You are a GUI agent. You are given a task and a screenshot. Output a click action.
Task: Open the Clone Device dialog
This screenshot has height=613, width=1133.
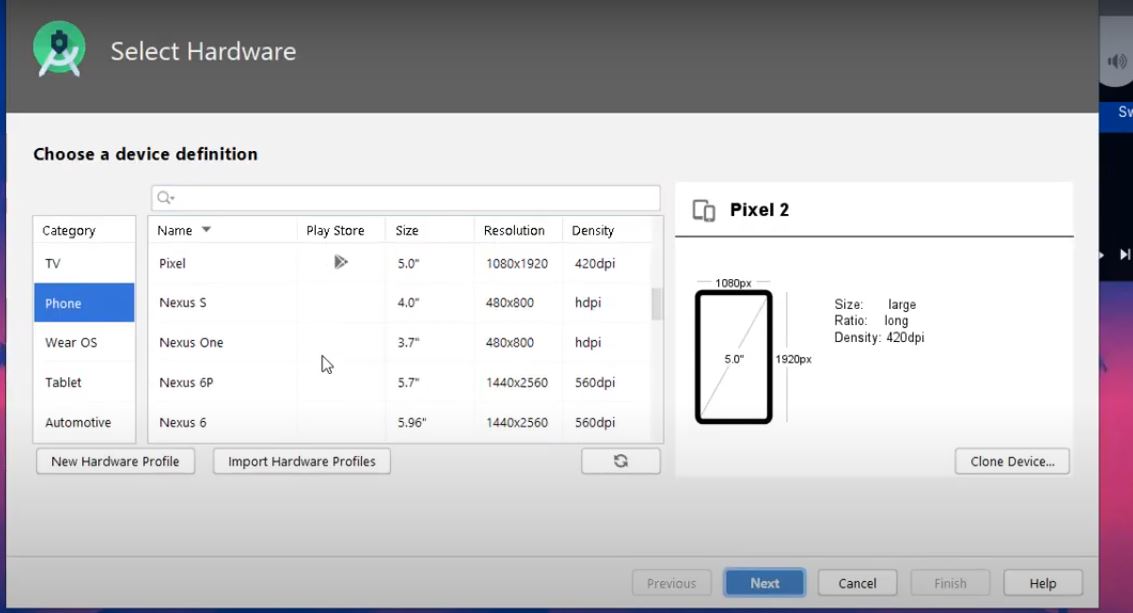[x=1012, y=461]
